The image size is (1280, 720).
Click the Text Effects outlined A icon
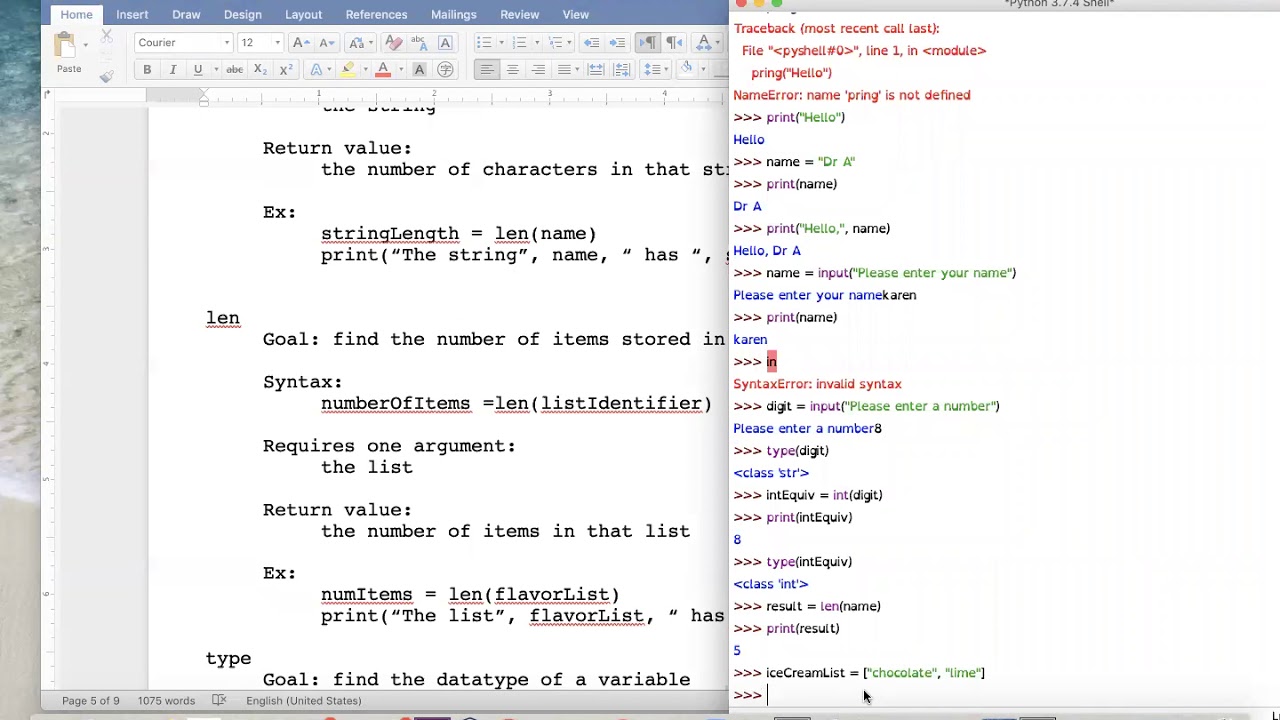(316, 69)
